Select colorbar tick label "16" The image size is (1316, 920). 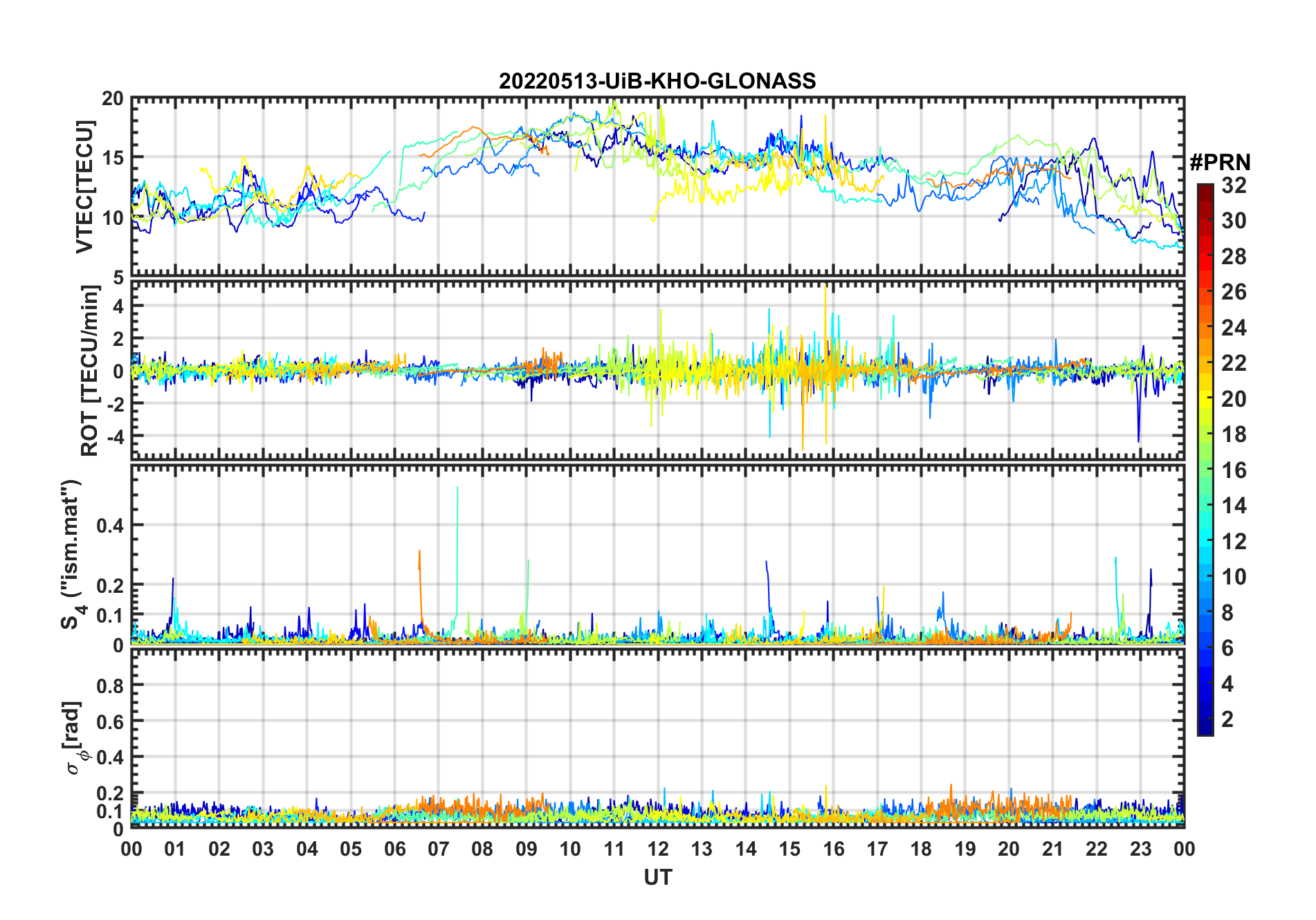pyautogui.click(x=1234, y=470)
